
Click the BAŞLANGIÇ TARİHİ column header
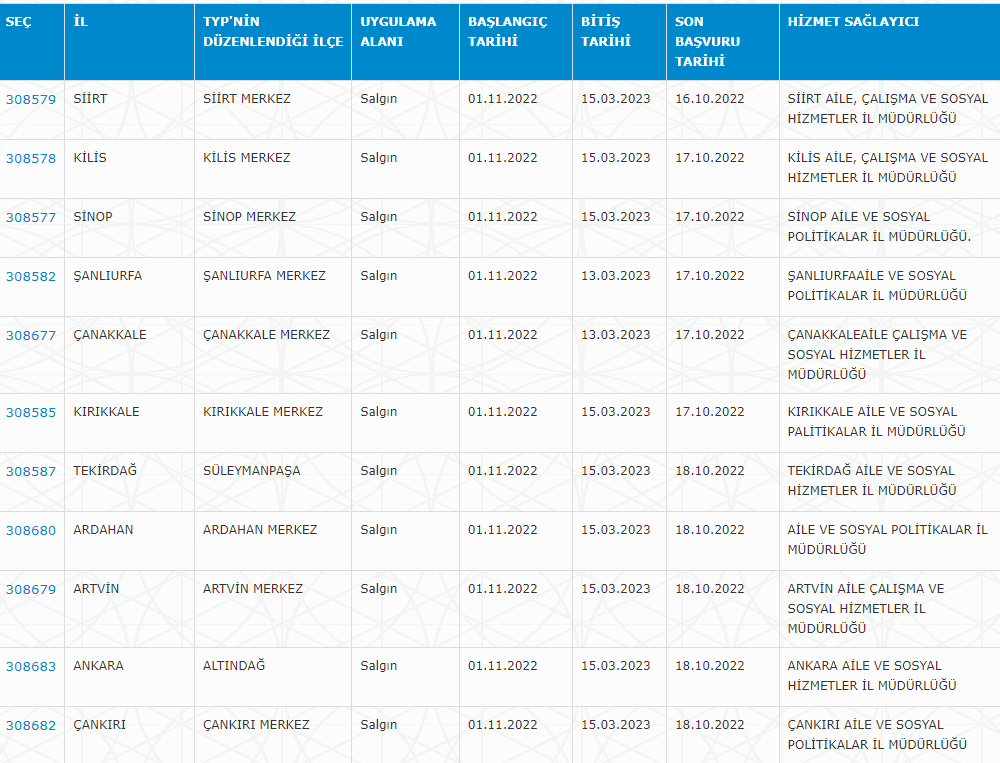pyautogui.click(x=516, y=42)
